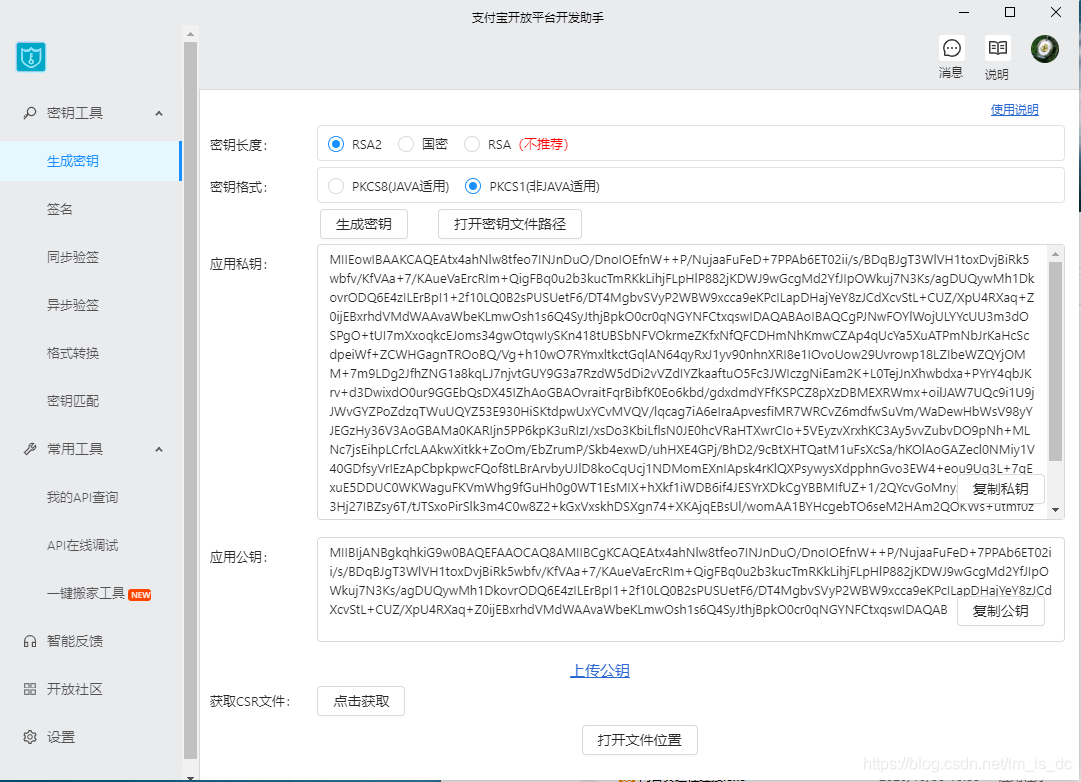
Task: Click the 密钥格式 label
Action: 239,187
